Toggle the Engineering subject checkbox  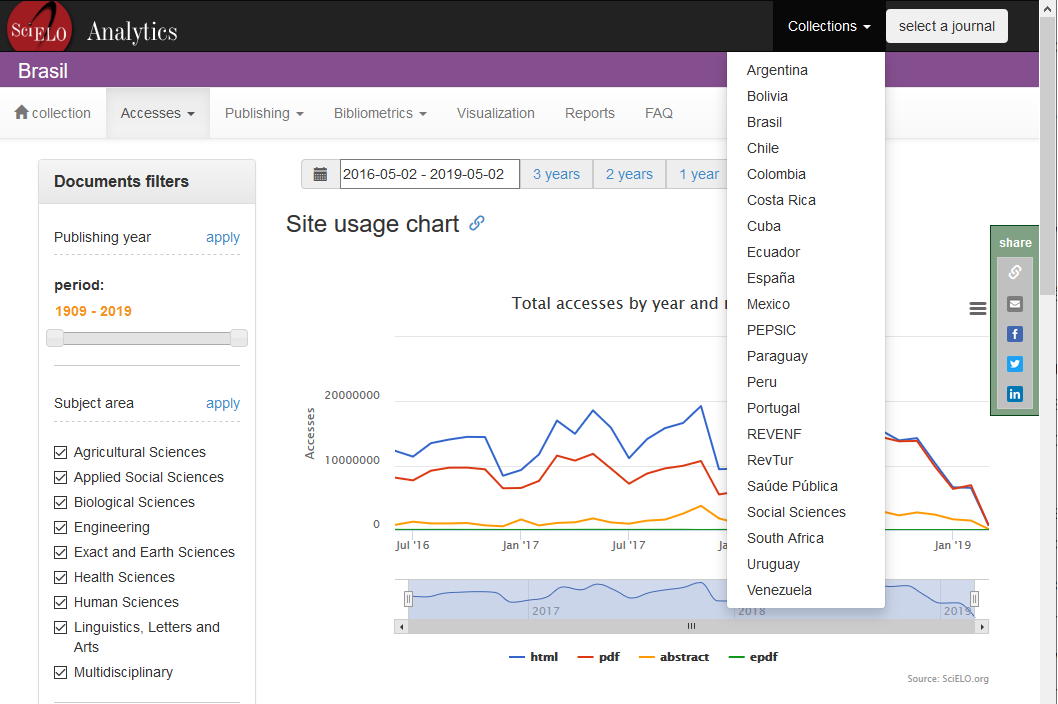pyautogui.click(x=61, y=527)
